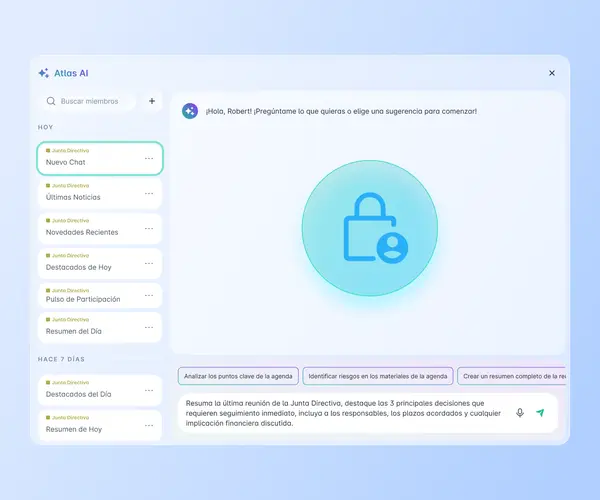Open options menu for Últimas Noticias

(x=149, y=194)
